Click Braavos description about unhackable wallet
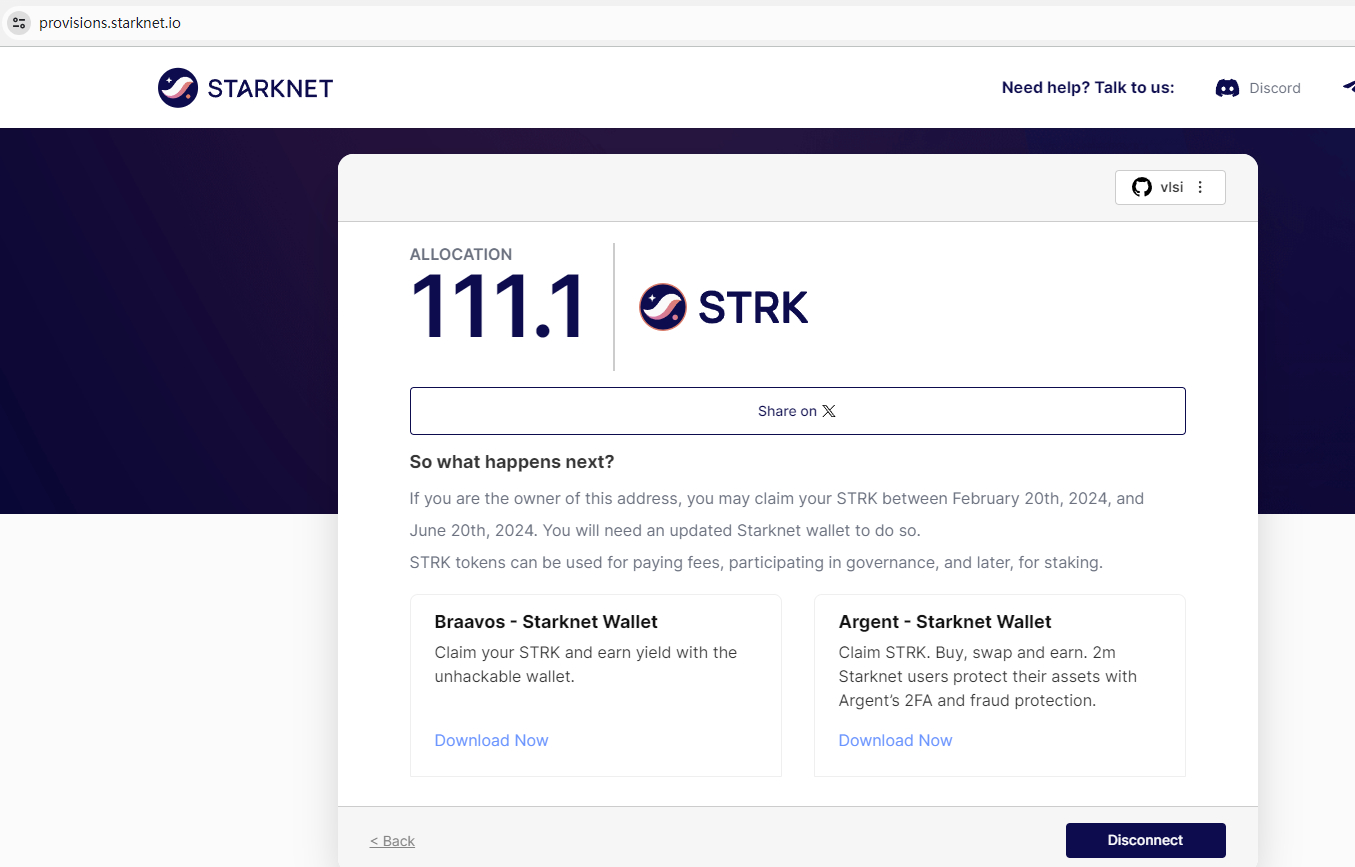Image resolution: width=1355 pixels, height=867 pixels. click(x=586, y=665)
